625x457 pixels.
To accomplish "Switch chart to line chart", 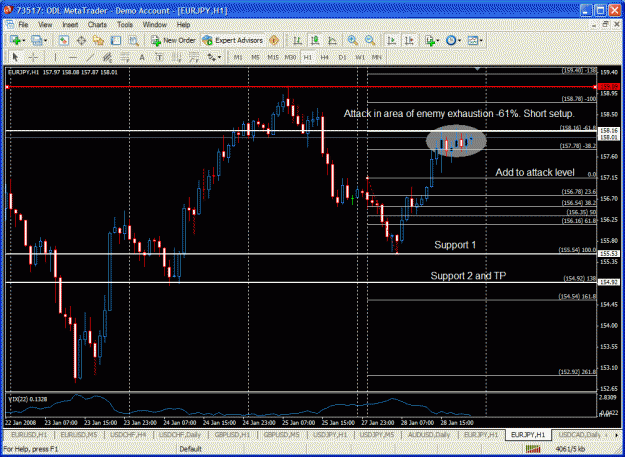I will [x=332, y=40].
